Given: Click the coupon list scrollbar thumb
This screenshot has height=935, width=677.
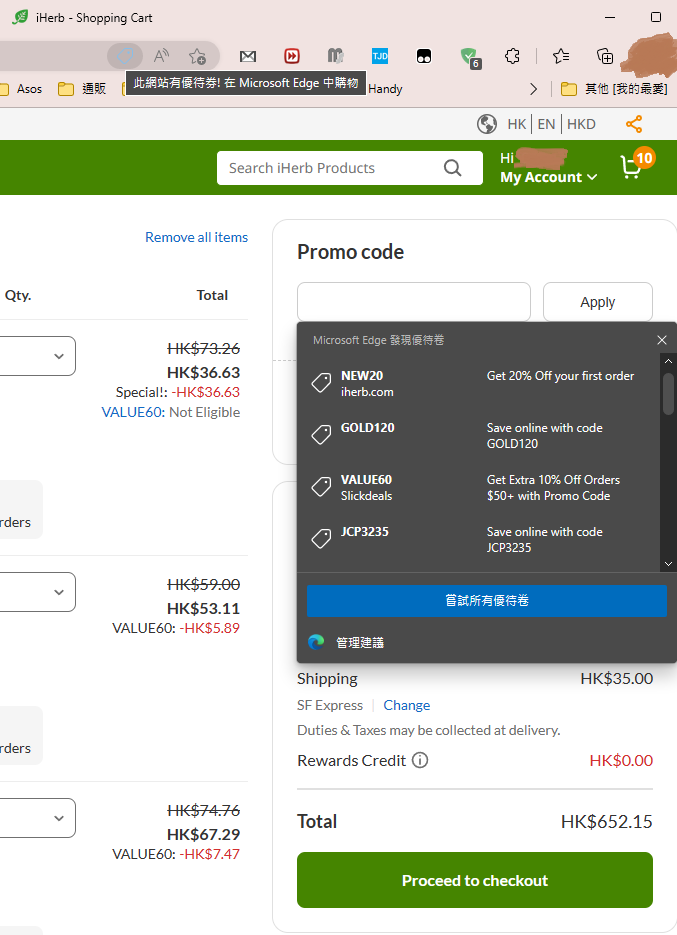Looking at the screenshot, I should tap(668, 394).
